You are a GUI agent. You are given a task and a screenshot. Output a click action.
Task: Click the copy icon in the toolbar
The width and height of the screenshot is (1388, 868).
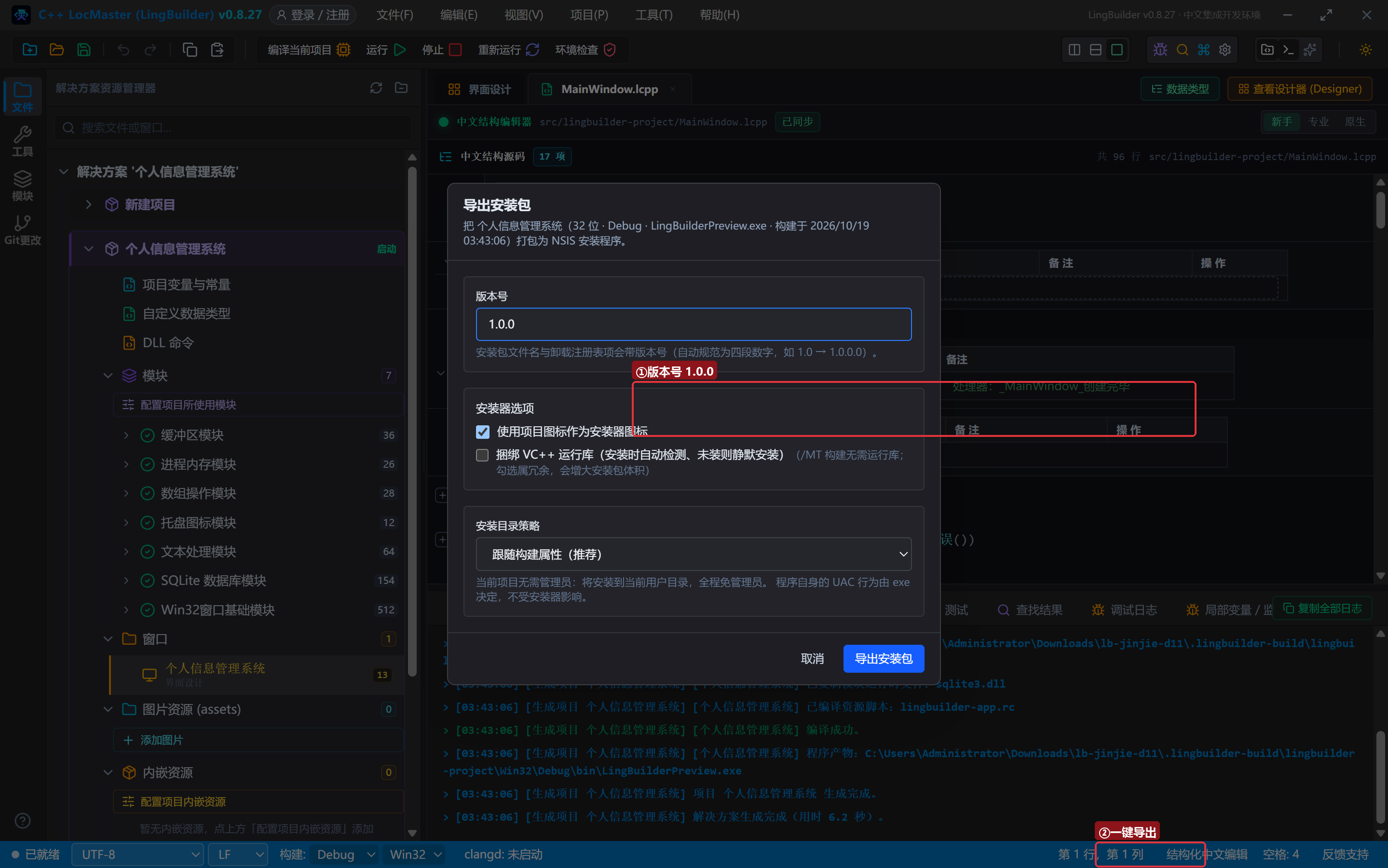(x=190, y=50)
